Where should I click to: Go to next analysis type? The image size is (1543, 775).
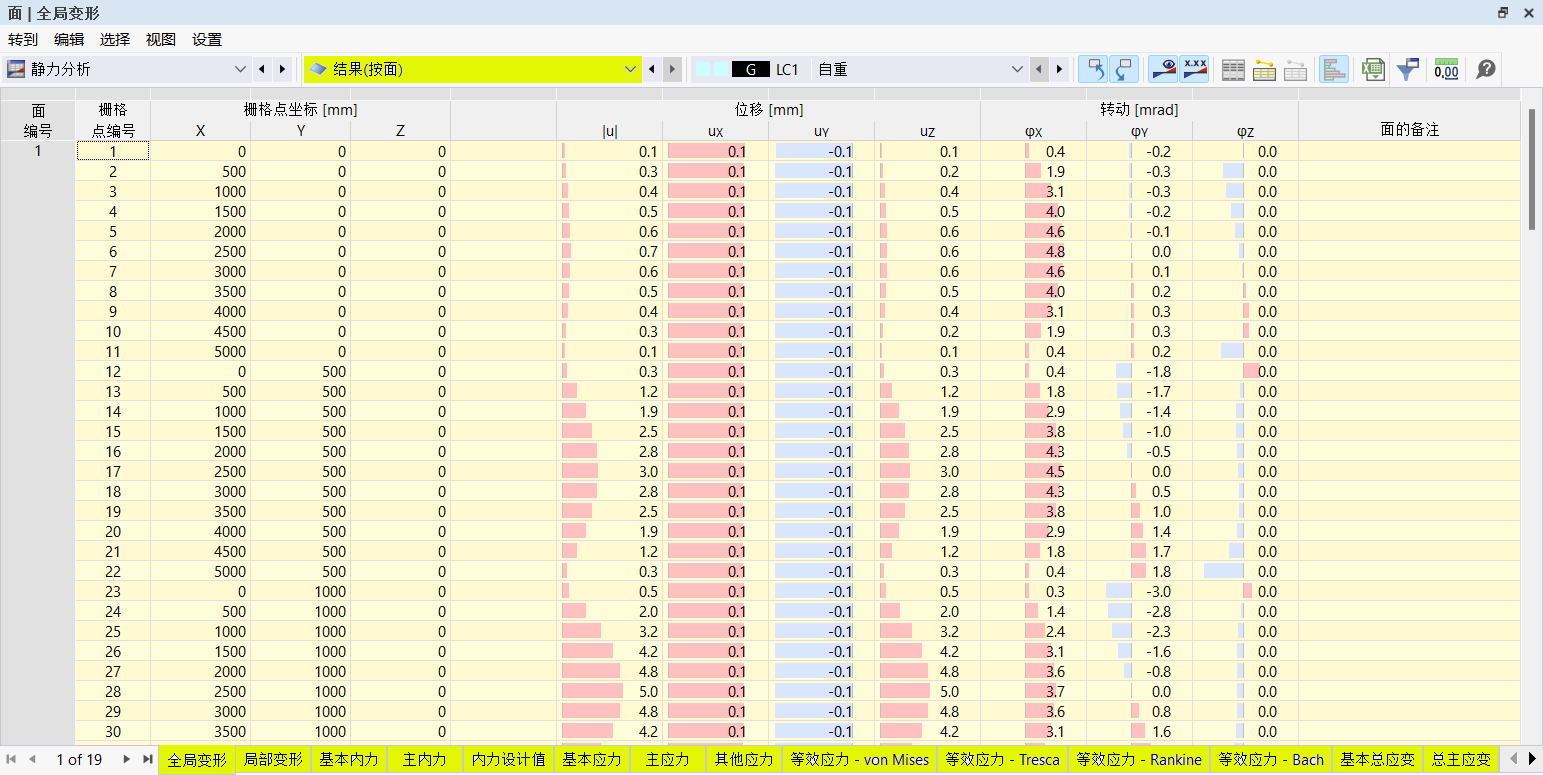click(x=282, y=69)
